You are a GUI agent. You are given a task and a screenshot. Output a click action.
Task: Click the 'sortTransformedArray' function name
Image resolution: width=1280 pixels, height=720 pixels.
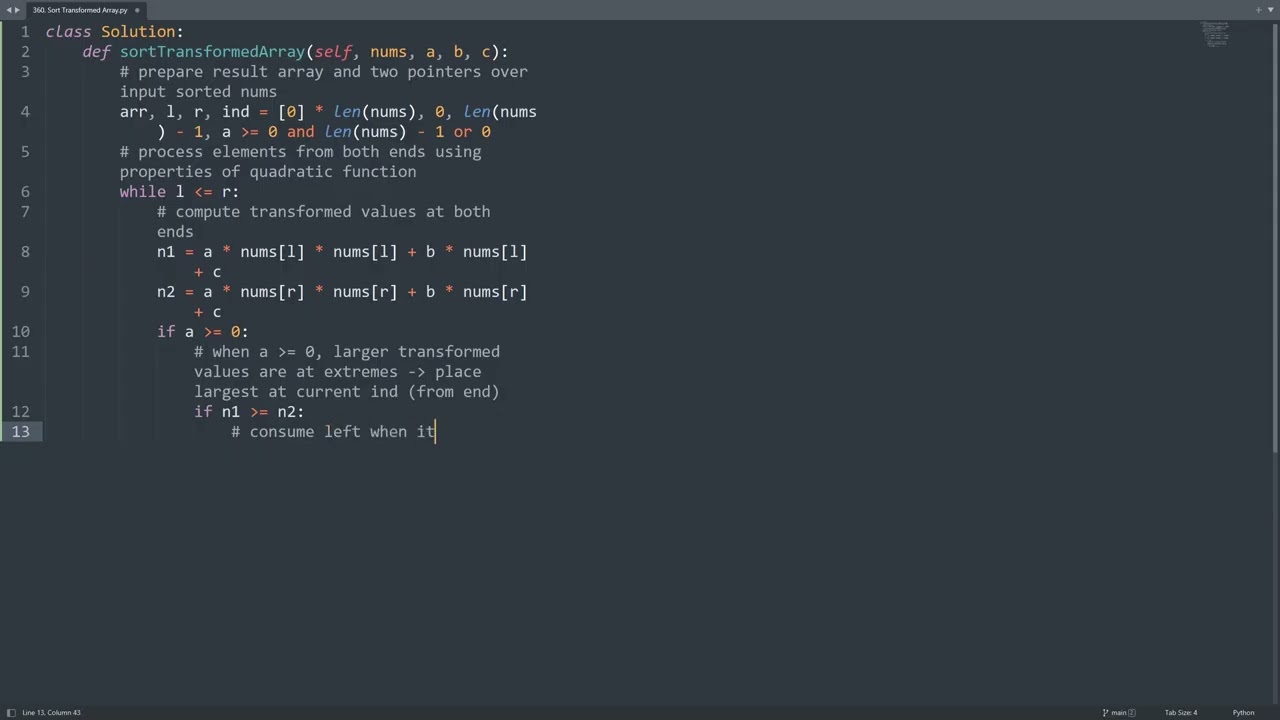212,51
